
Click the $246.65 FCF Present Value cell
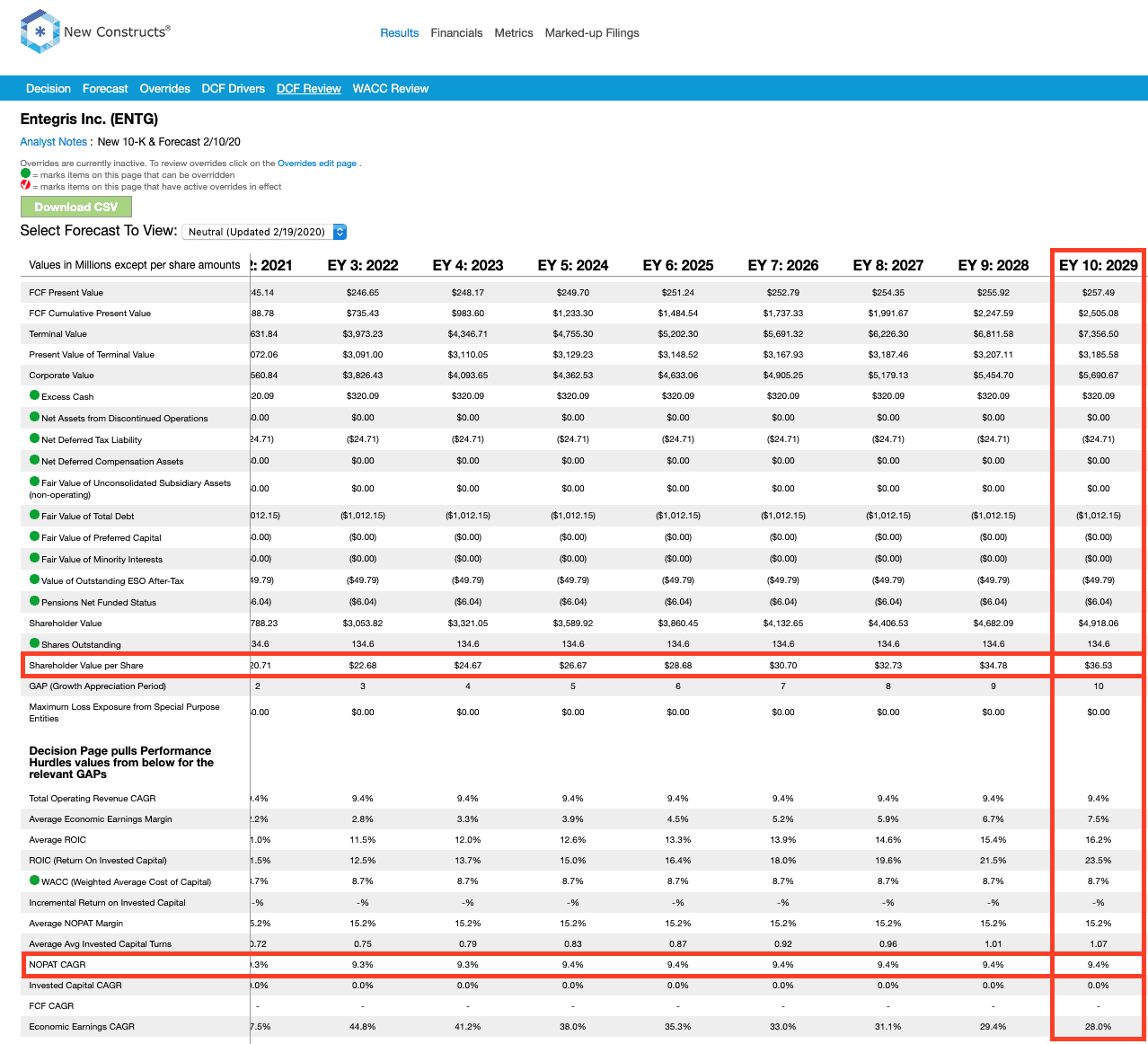click(x=363, y=293)
